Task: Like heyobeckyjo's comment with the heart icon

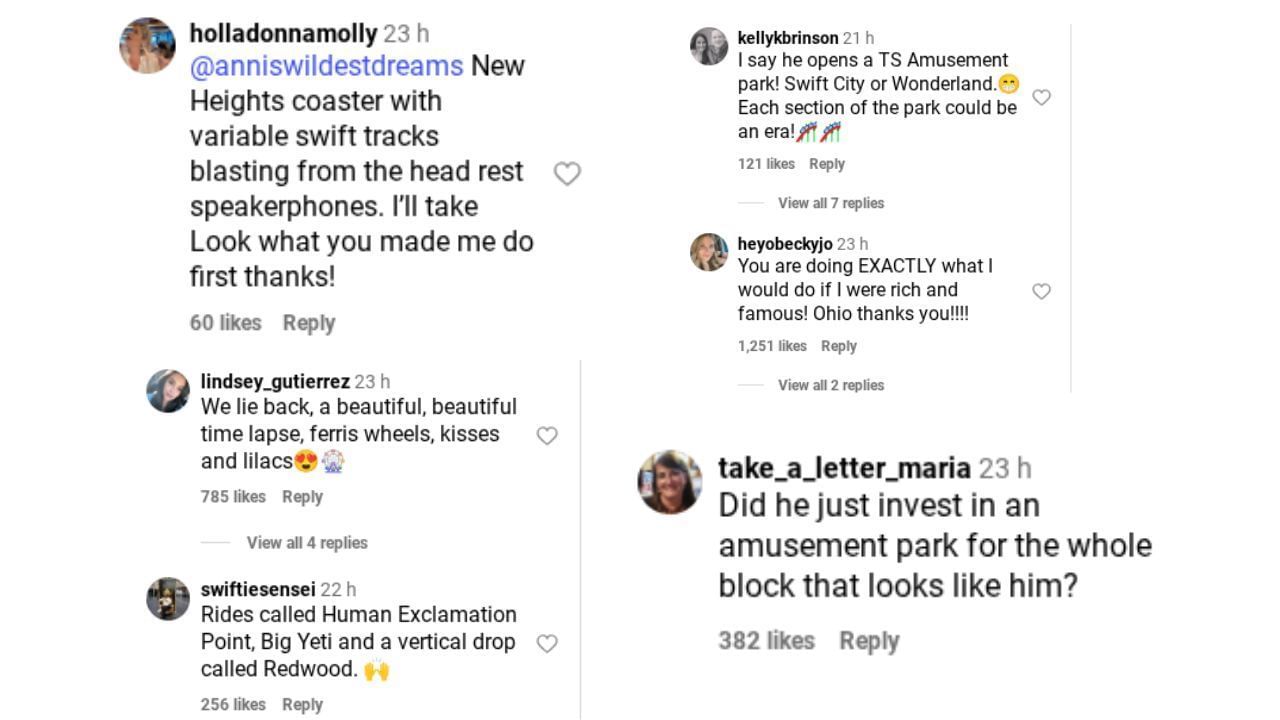Action: [x=1041, y=292]
